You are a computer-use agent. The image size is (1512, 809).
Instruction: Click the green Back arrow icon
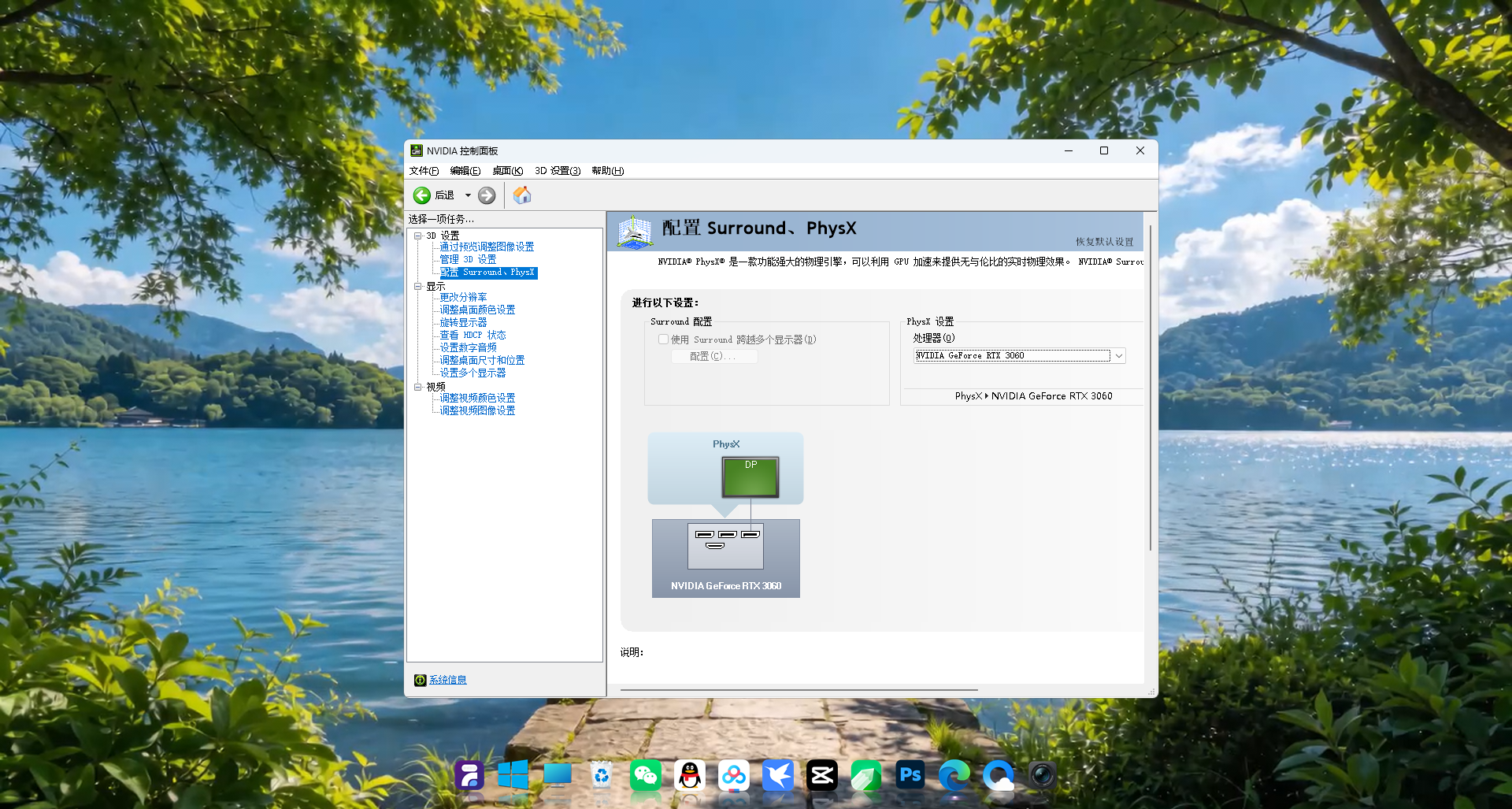coord(422,195)
